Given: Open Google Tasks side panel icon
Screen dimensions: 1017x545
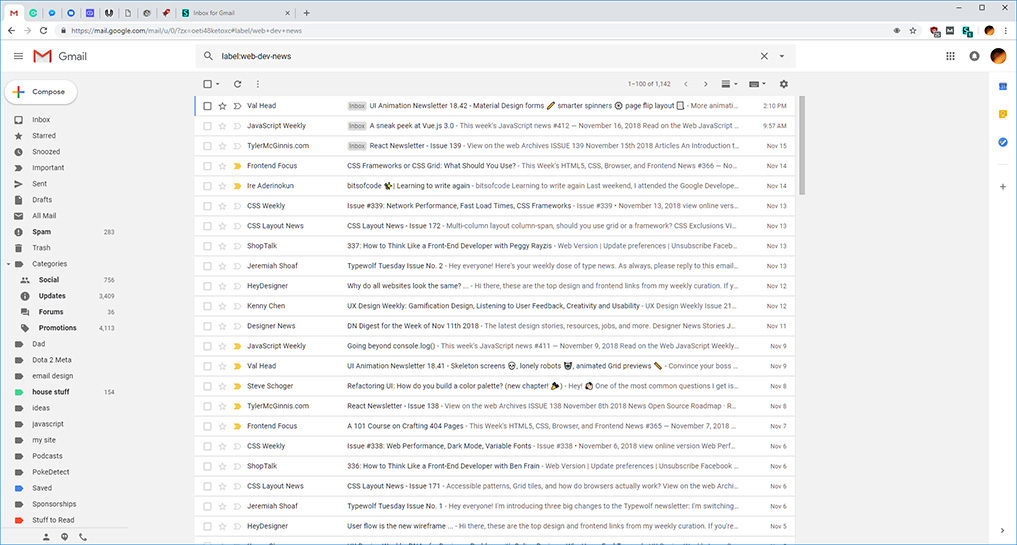Looking at the screenshot, I should [1003, 142].
